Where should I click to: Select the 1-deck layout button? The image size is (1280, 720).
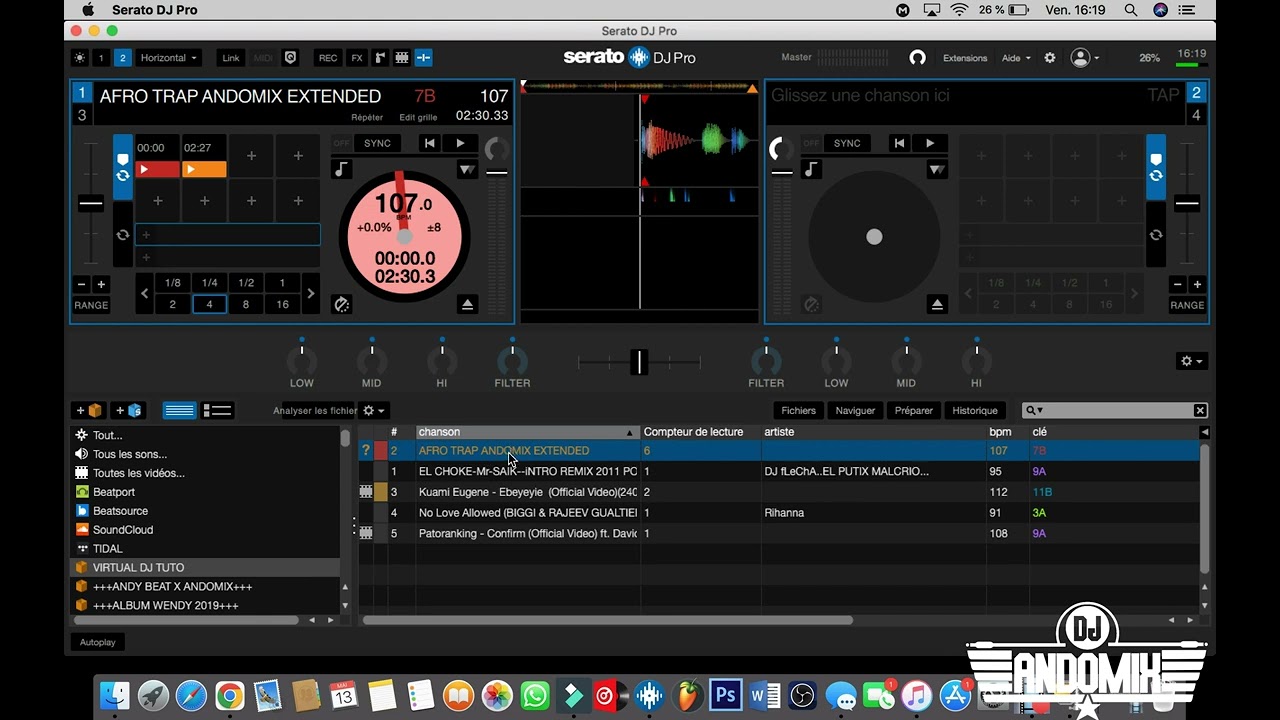[101, 58]
